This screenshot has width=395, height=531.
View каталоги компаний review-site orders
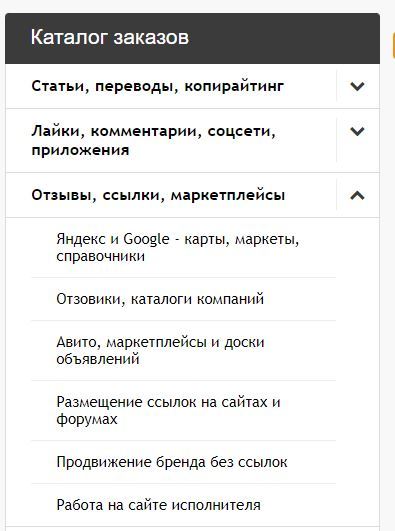[160, 299]
